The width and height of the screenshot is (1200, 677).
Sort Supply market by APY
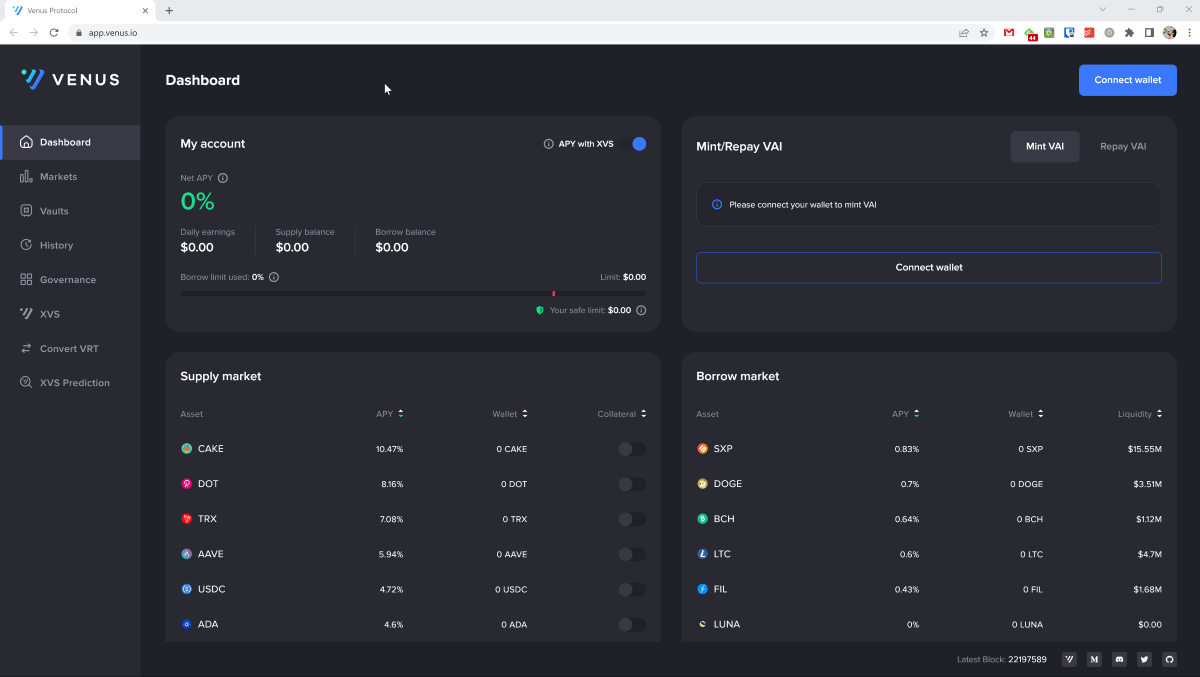(390, 414)
